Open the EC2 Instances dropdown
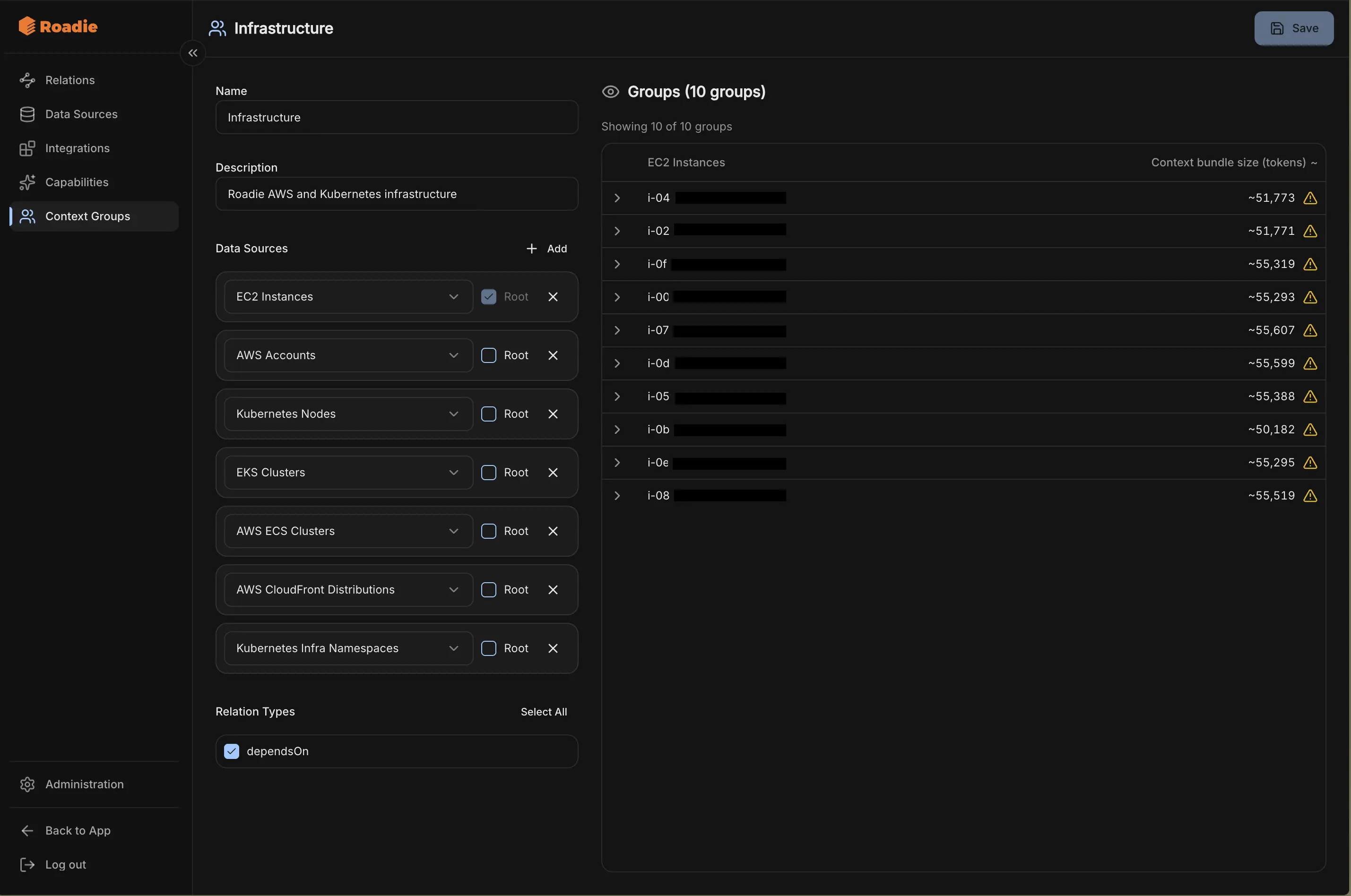 pos(348,297)
